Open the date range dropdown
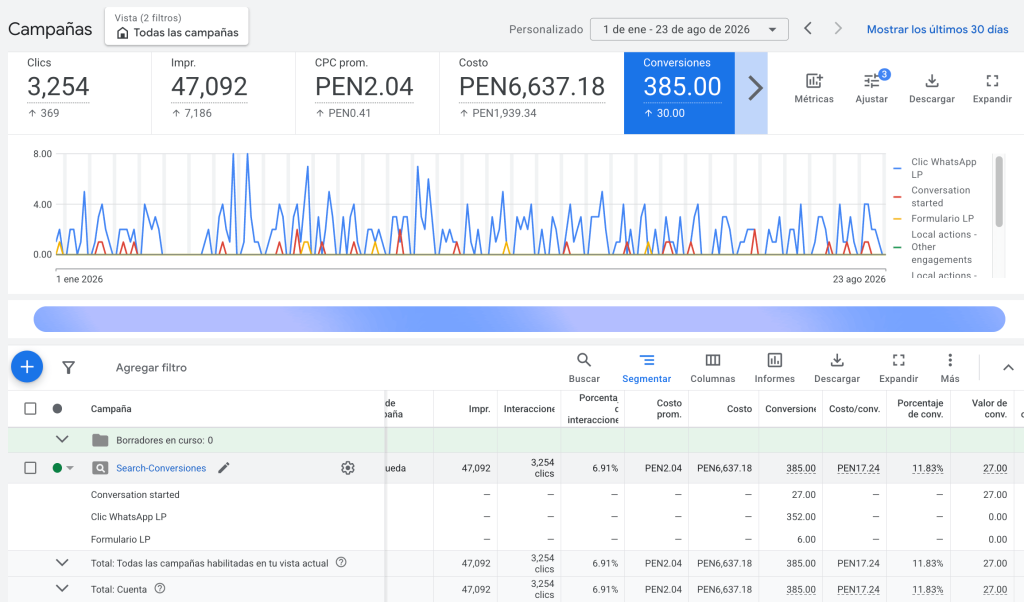Screen dimensions: 1024x602 689,29
